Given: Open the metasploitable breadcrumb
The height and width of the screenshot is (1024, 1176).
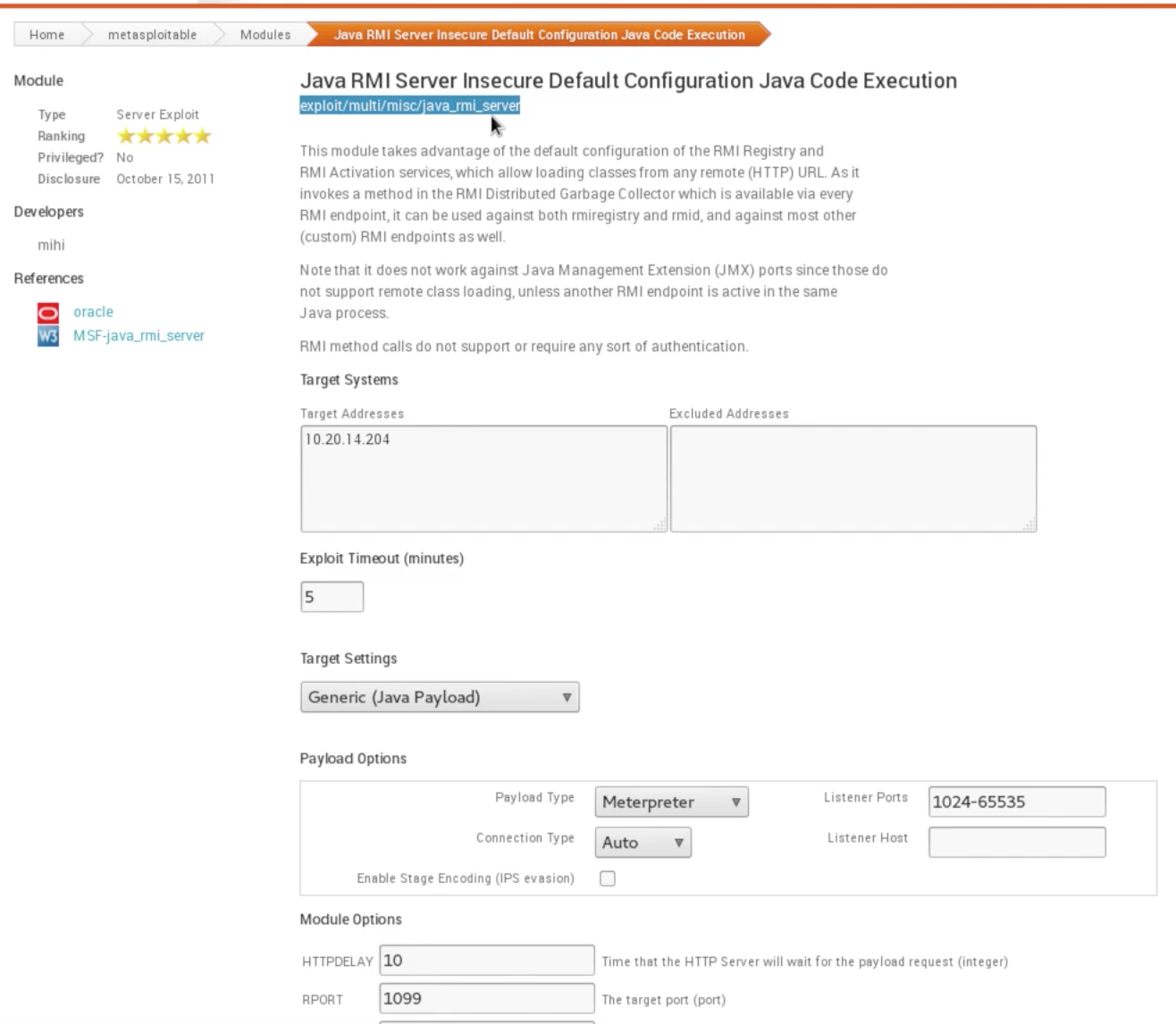Looking at the screenshot, I should point(152,35).
